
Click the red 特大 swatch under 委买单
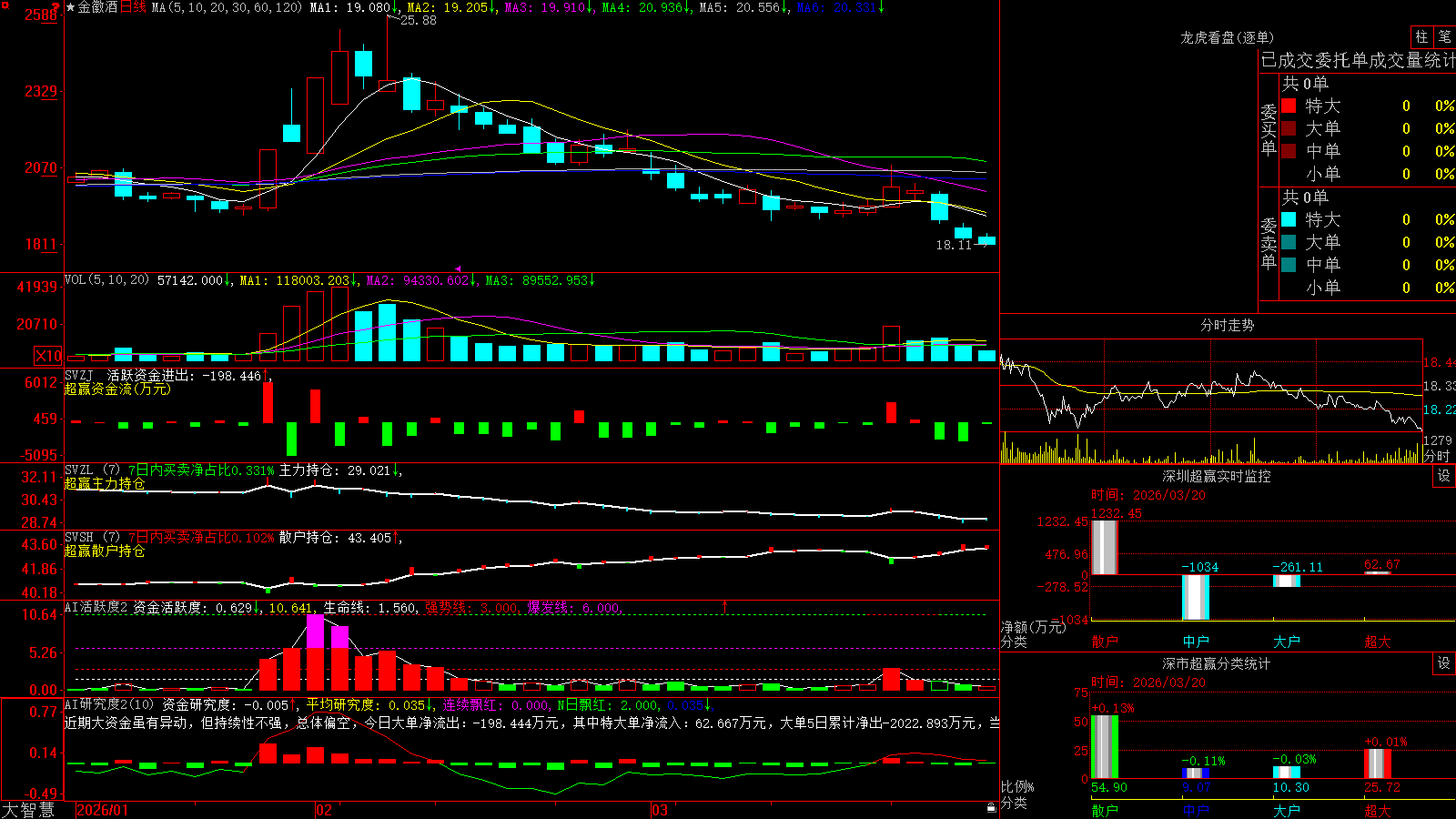[1289, 106]
